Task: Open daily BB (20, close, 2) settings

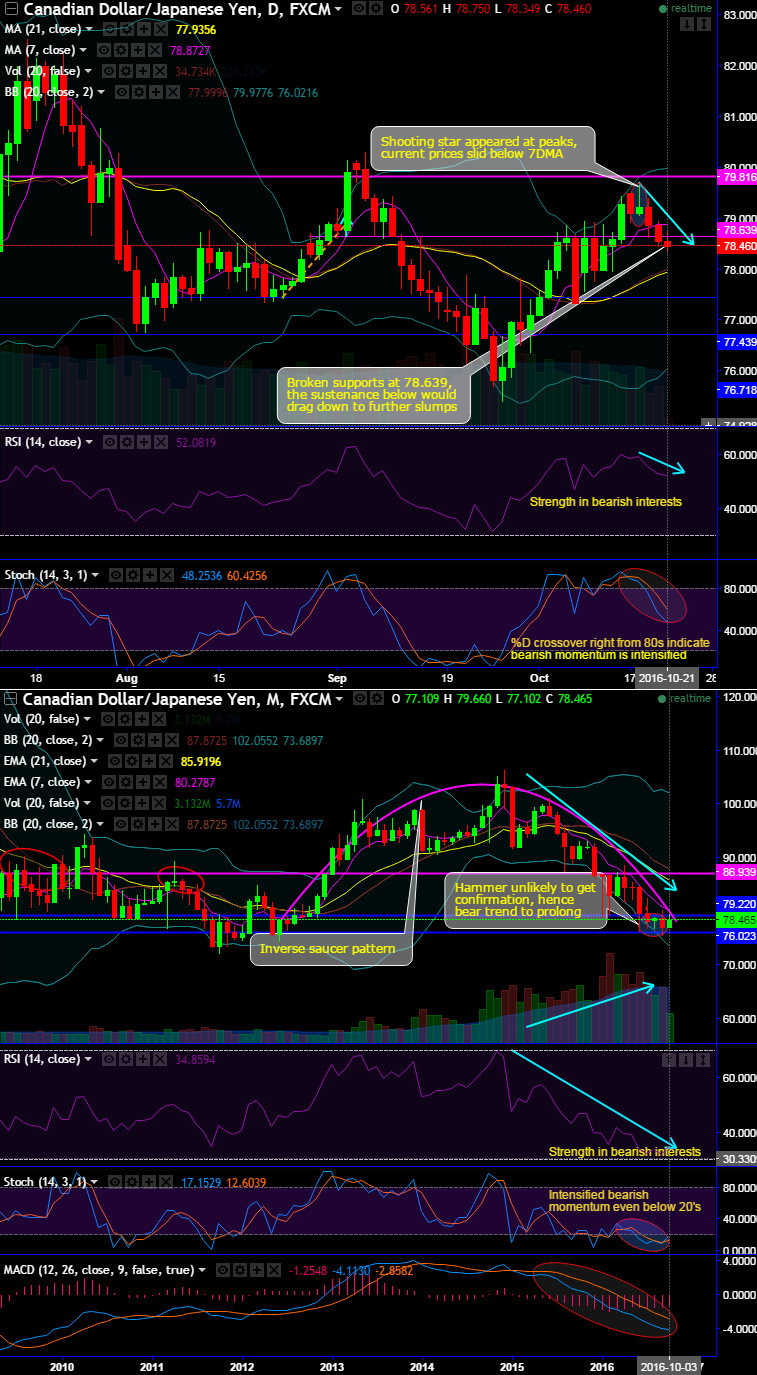Action: tap(138, 92)
